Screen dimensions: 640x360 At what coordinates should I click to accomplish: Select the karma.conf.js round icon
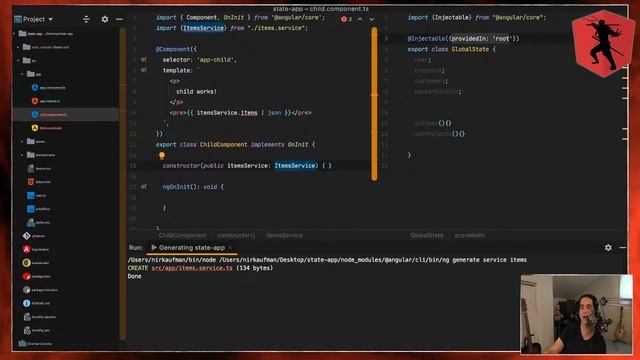tap(27, 262)
